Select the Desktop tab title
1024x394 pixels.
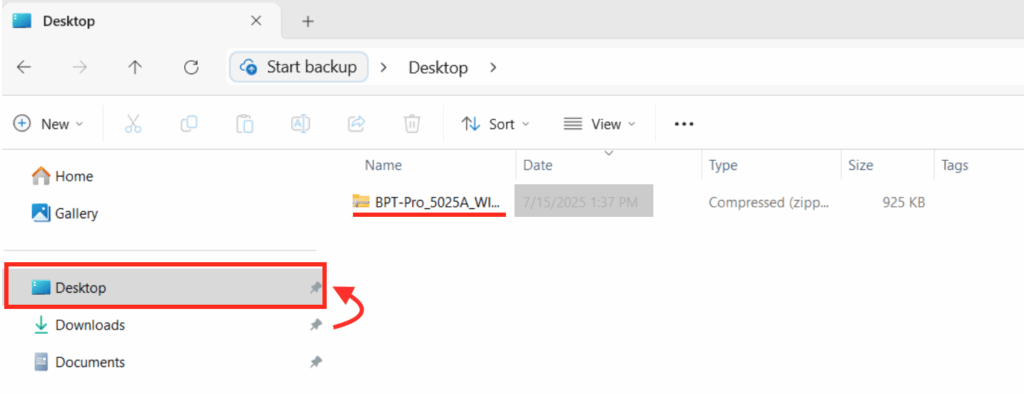point(69,21)
